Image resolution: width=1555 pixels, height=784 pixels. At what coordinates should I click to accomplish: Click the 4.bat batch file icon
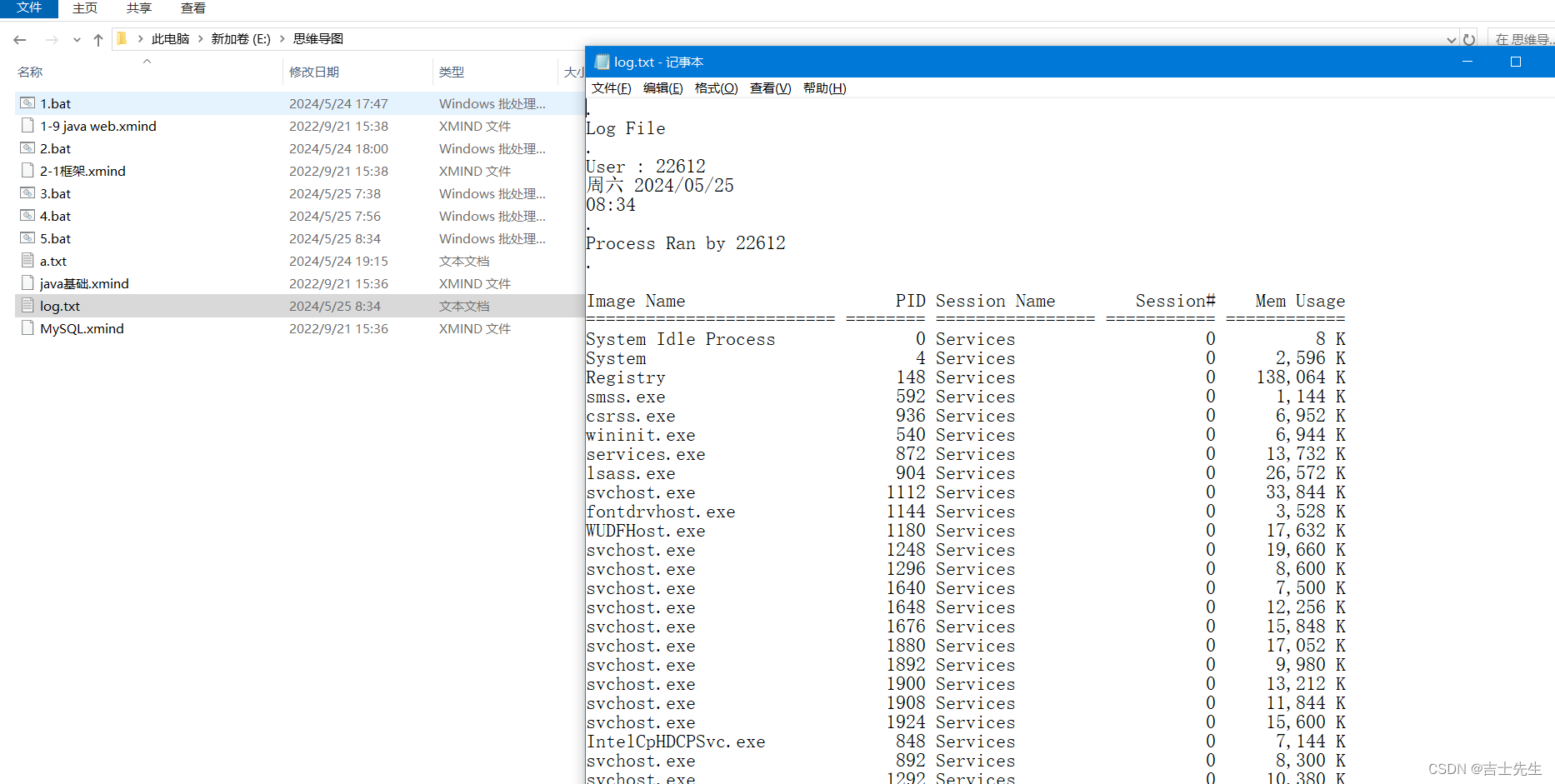click(27, 216)
